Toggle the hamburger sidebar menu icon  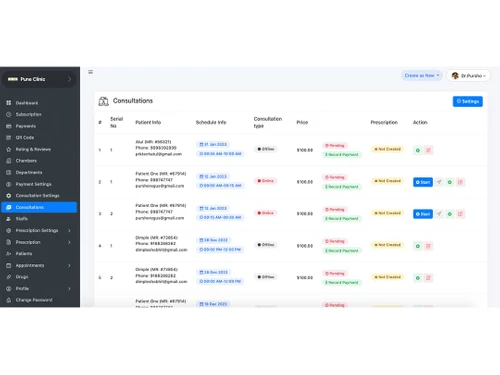(x=90, y=72)
